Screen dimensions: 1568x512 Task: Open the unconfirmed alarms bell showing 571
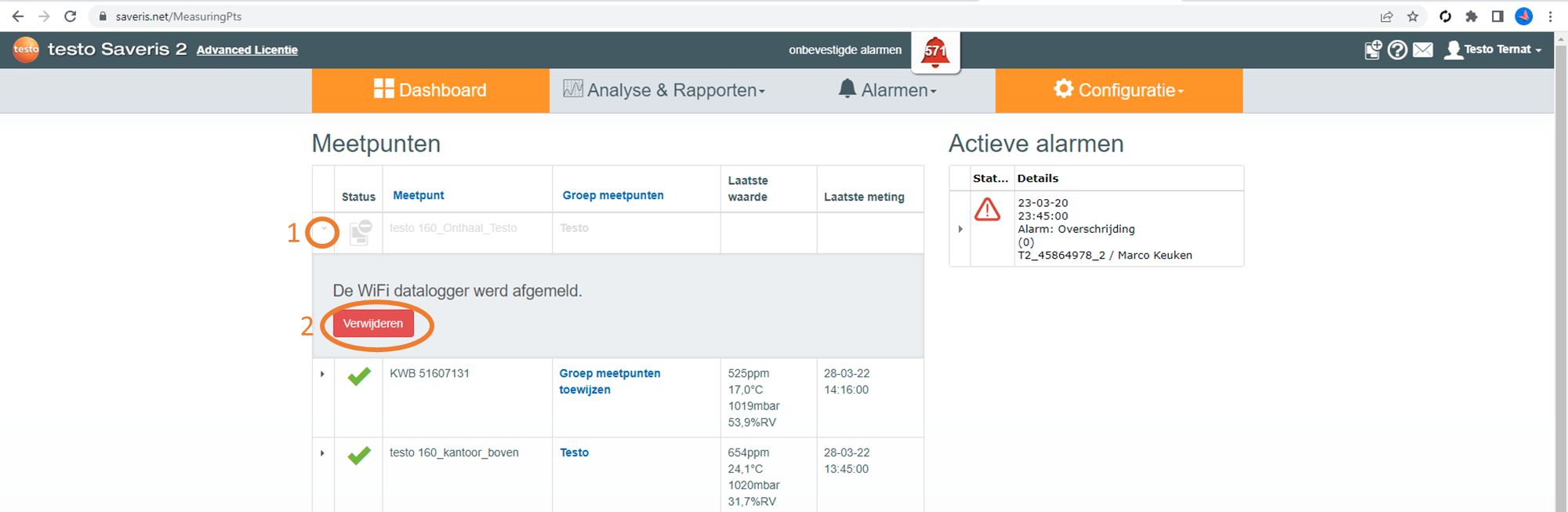point(935,52)
